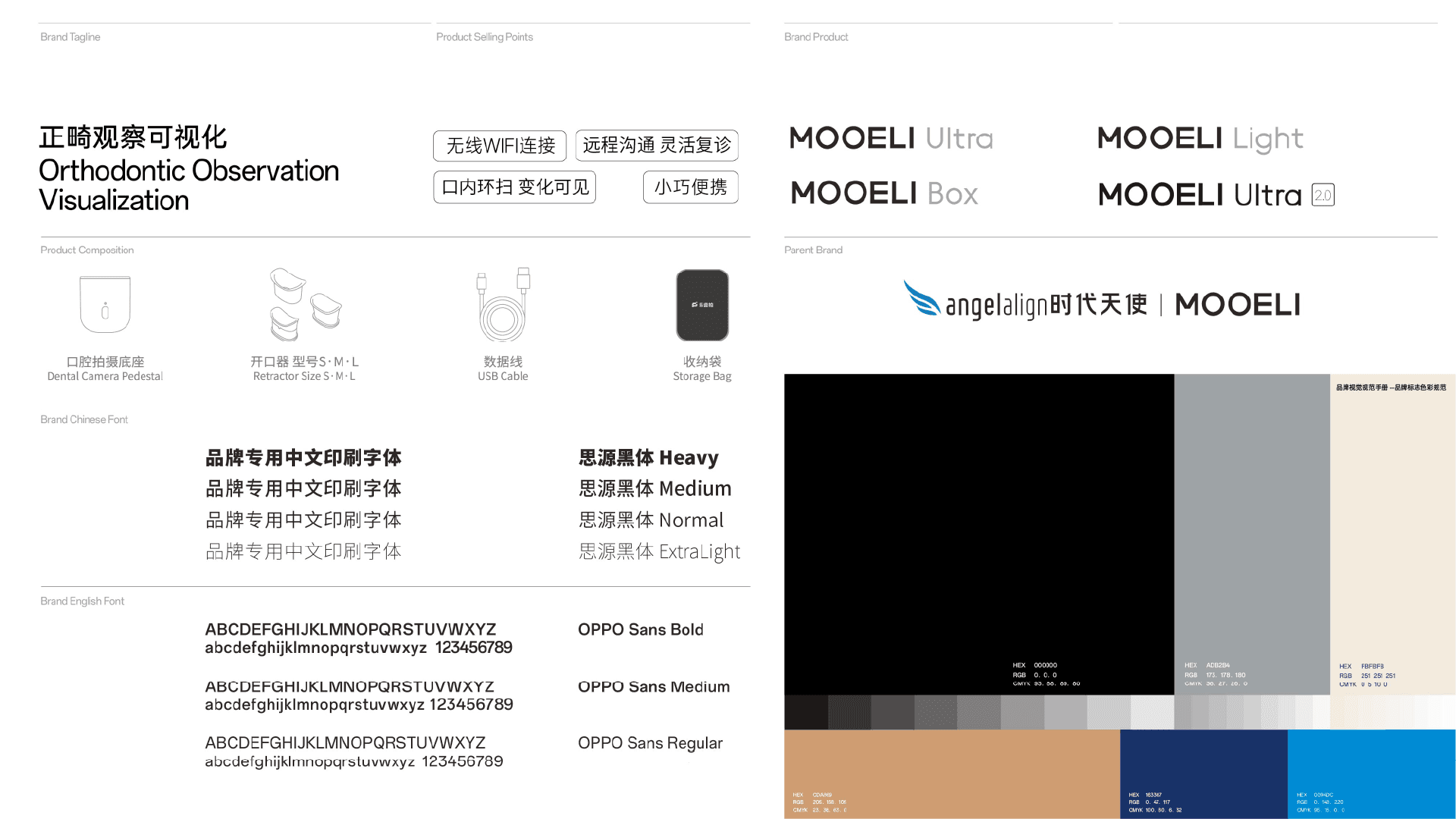Viewport: 1456px width, 819px height.
Task: Select the tan color block
Action: [x=952, y=773]
